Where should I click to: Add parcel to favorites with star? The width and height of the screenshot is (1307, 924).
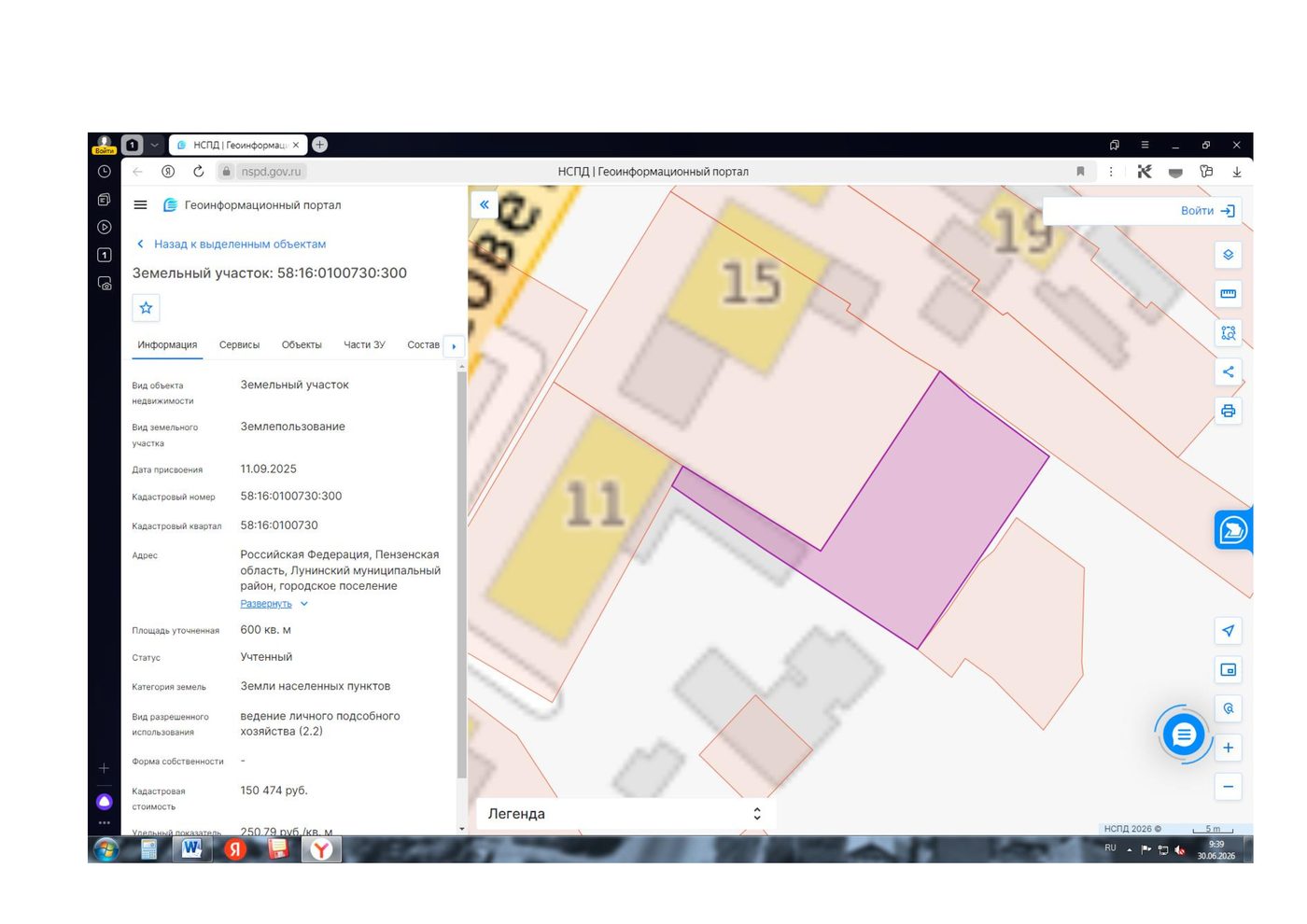click(x=146, y=308)
